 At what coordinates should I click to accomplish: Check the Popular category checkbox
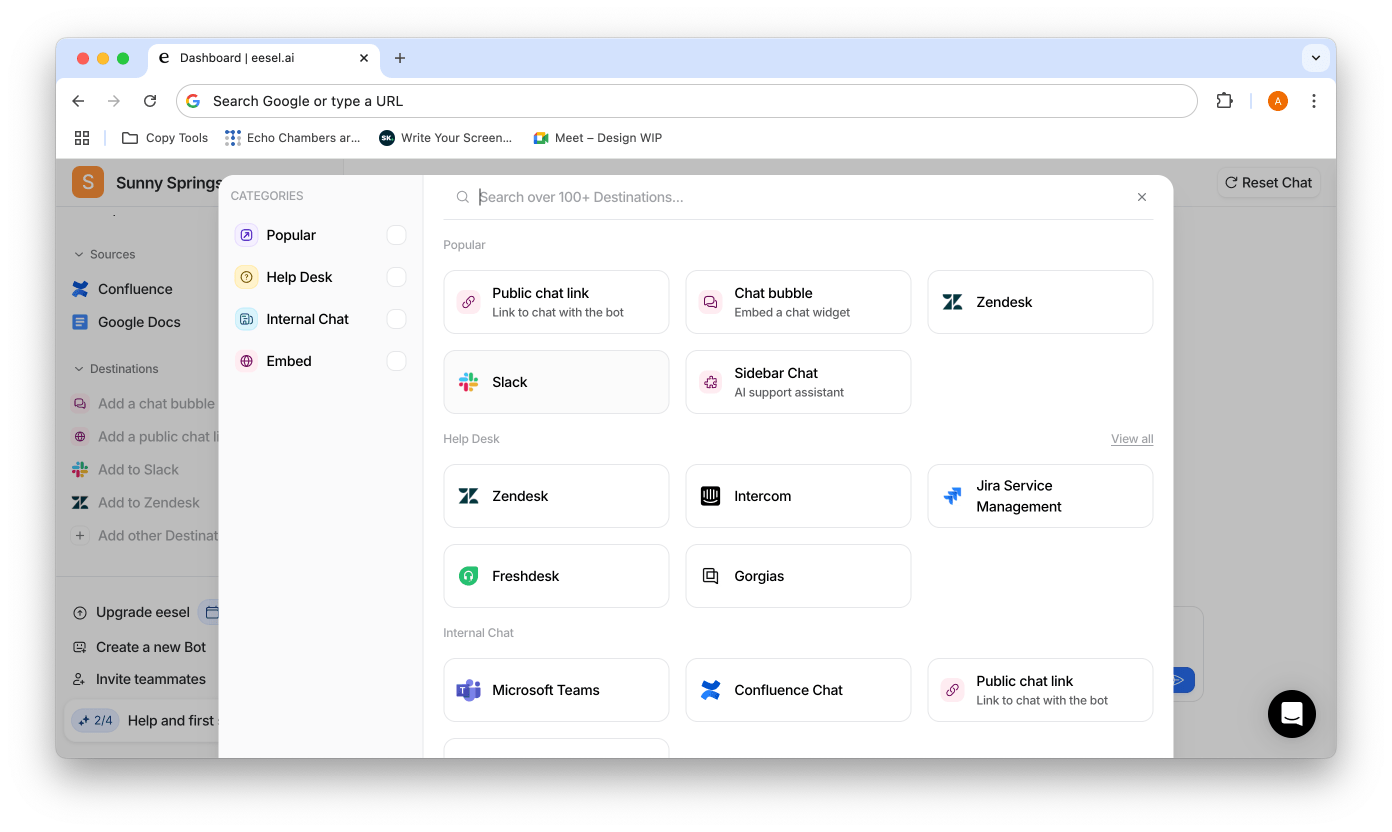point(397,235)
